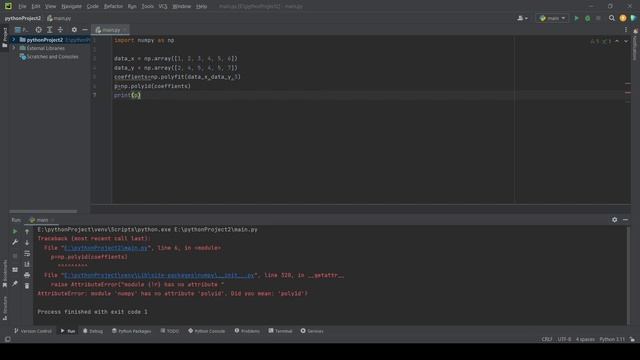Open the Navigate menu
Viewport: 640px width, 360px height.
[71, 7]
